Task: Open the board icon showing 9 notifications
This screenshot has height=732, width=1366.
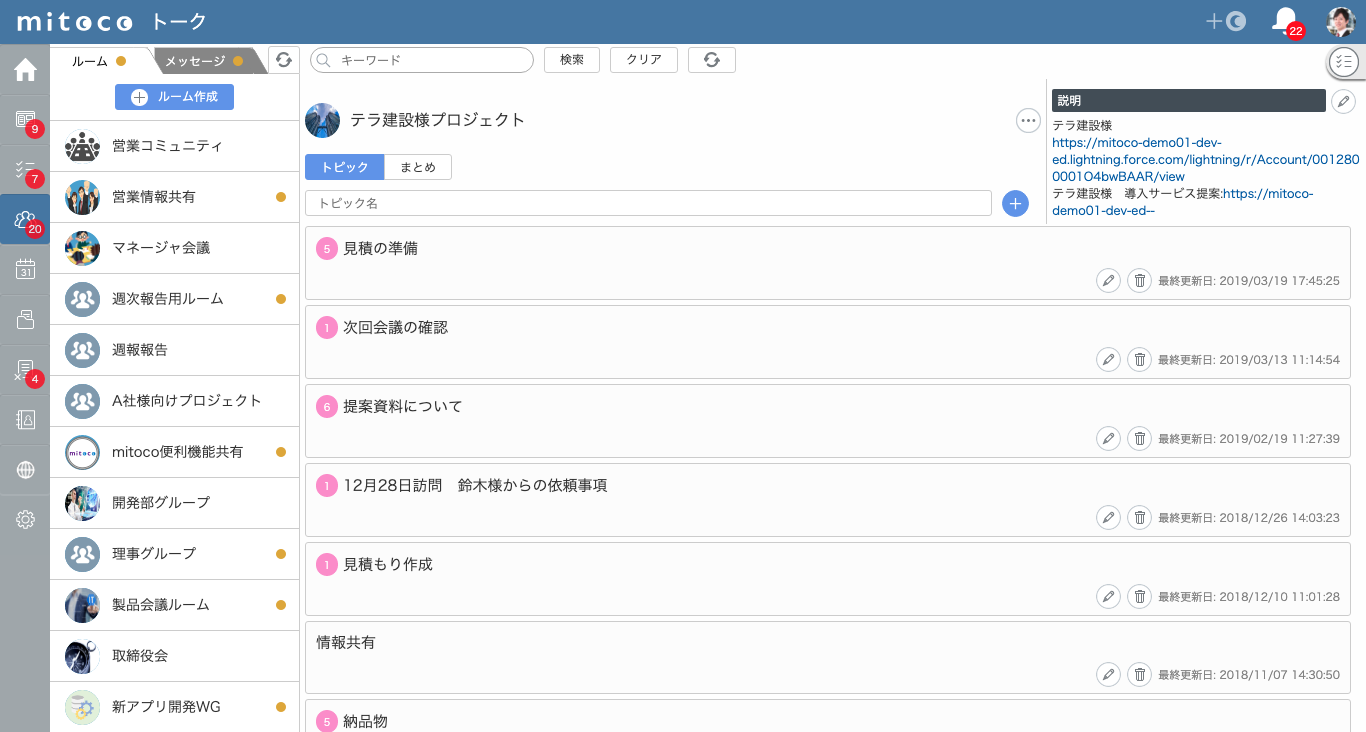Action: [25, 120]
